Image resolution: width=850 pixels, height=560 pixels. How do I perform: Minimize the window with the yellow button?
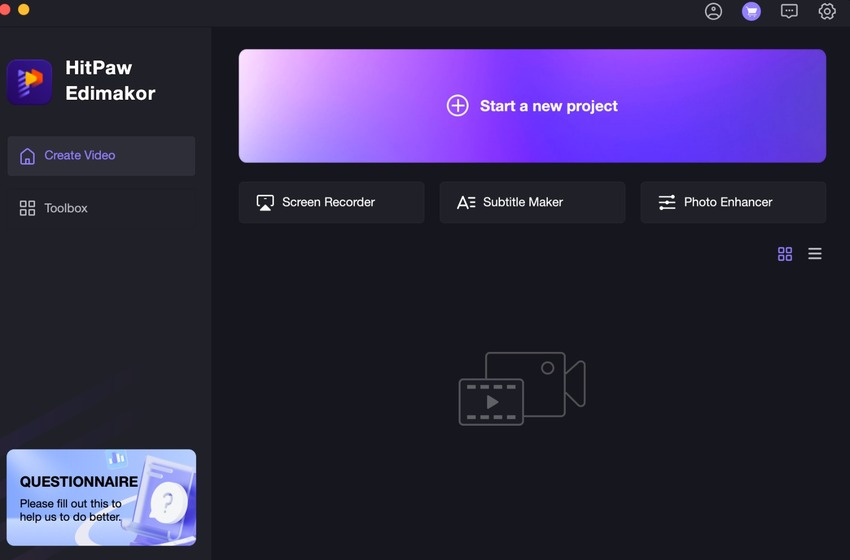click(23, 9)
